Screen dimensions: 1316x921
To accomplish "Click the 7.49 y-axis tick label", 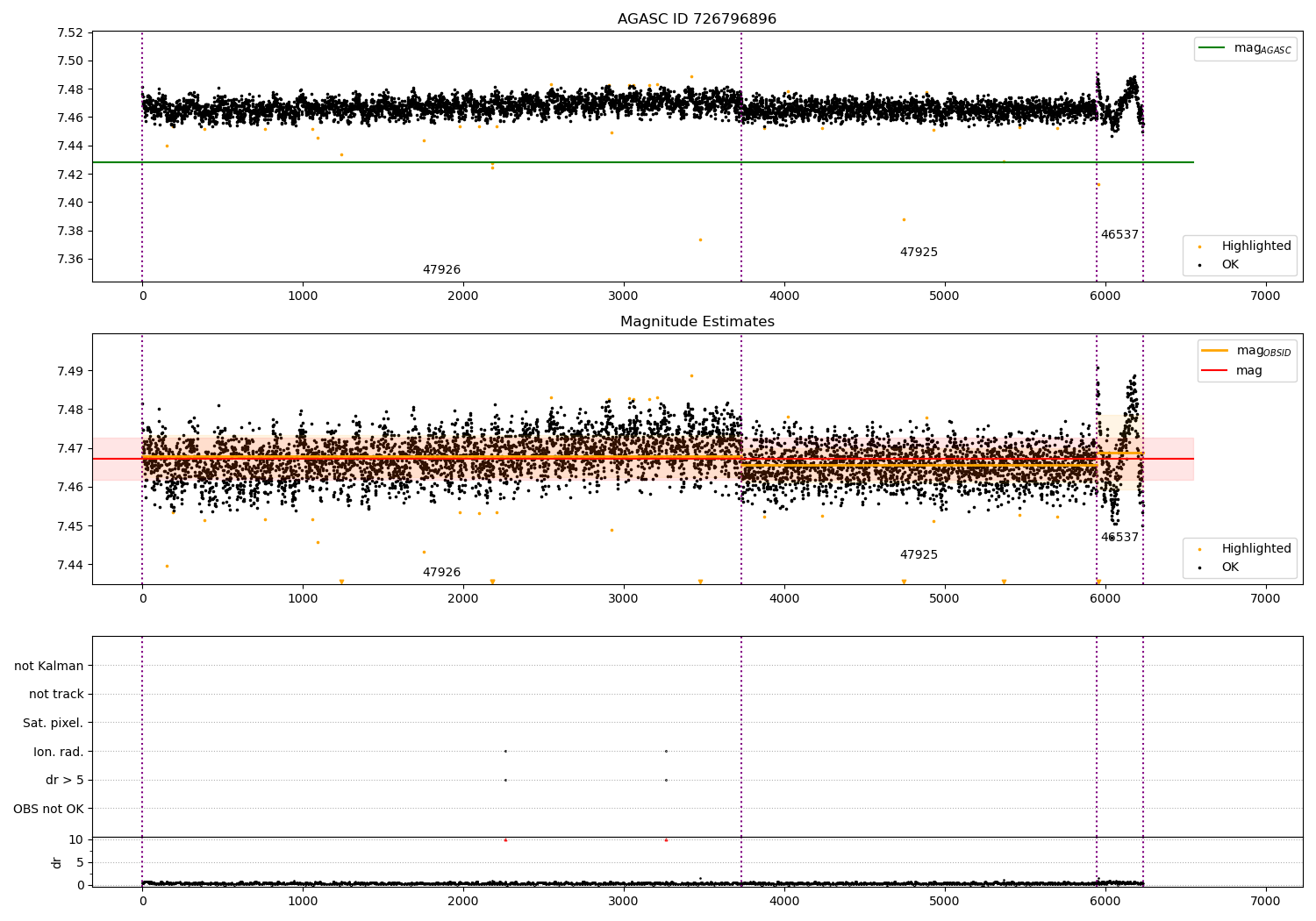I will point(69,371).
